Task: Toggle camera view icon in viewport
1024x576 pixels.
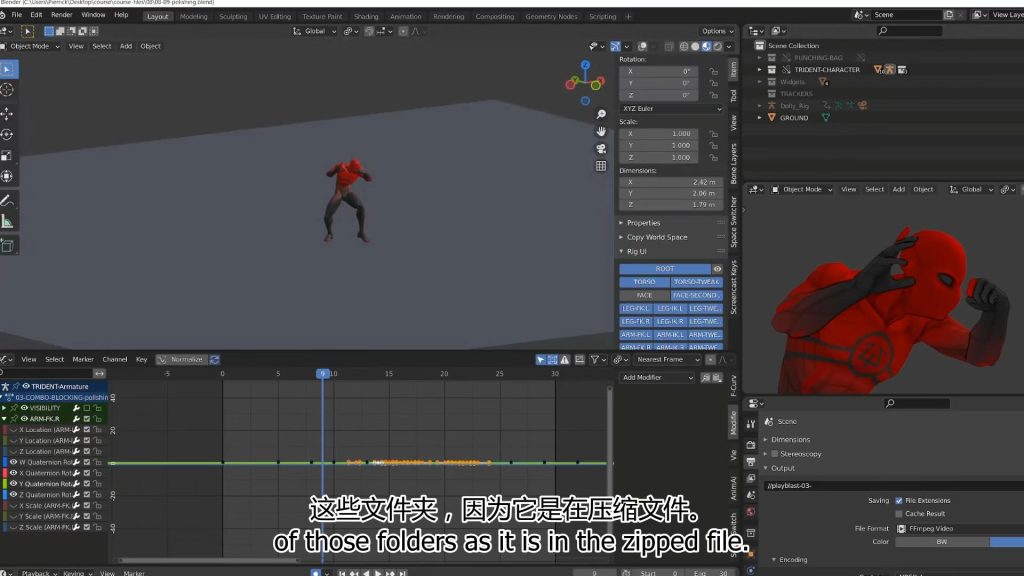Action: 601,148
